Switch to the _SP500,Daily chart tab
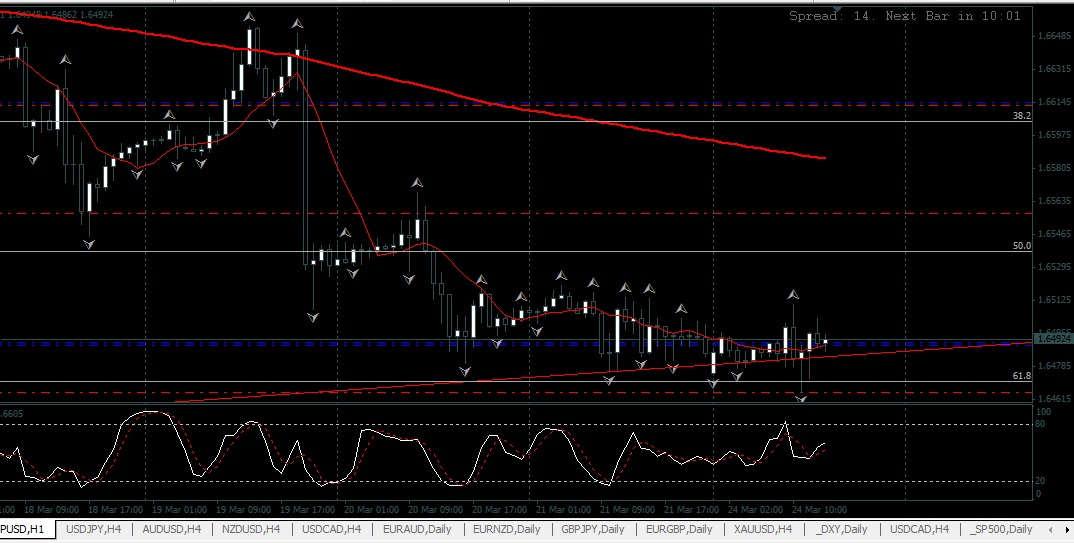The width and height of the screenshot is (1074, 543). (1001, 529)
